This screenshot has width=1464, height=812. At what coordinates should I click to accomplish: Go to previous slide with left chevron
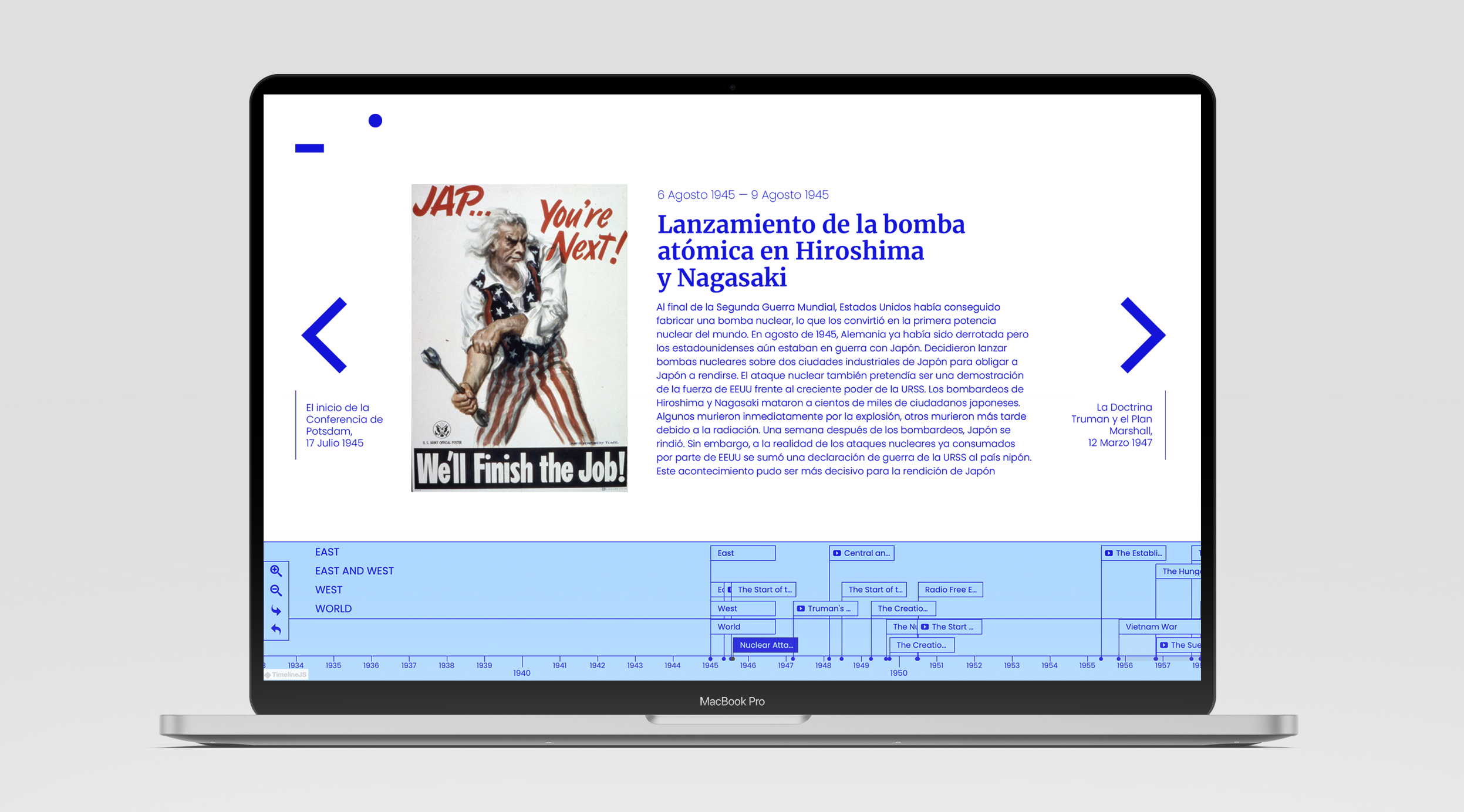[x=324, y=335]
